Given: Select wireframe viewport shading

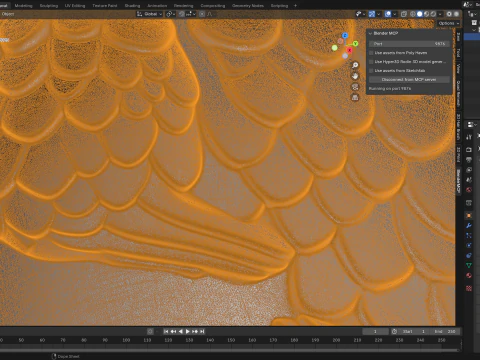Looking at the screenshot, I should click(x=413, y=14).
